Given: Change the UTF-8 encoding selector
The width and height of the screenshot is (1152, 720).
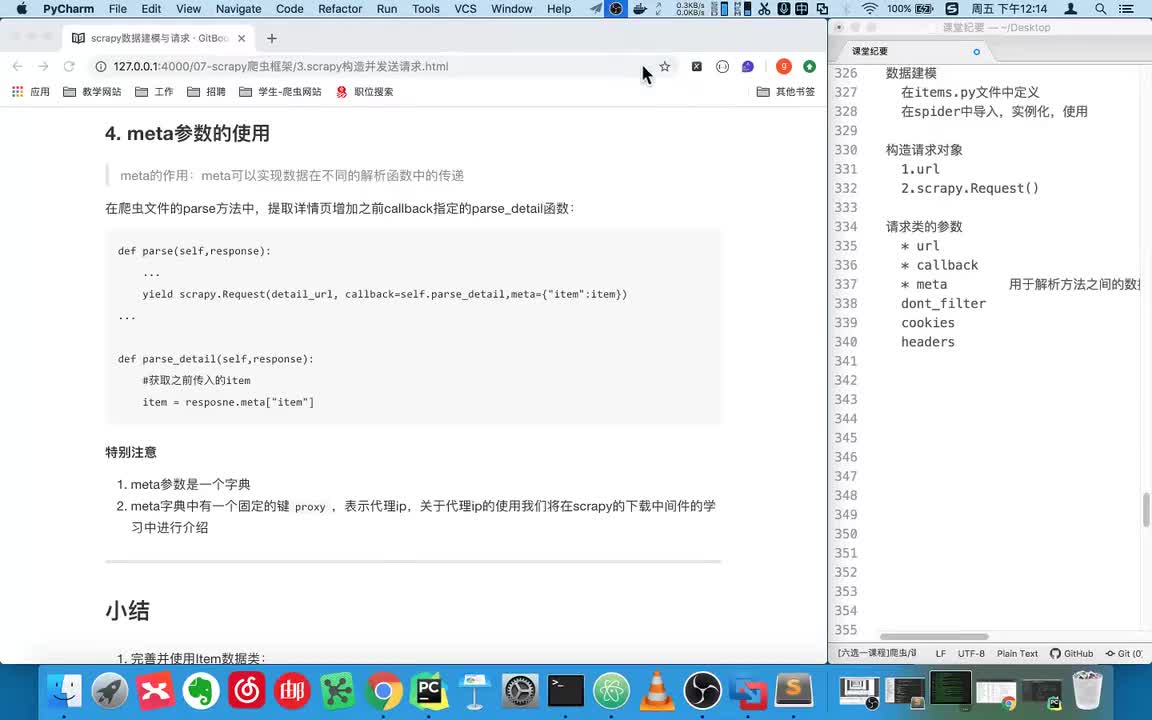Looking at the screenshot, I should click(x=971, y=653).
